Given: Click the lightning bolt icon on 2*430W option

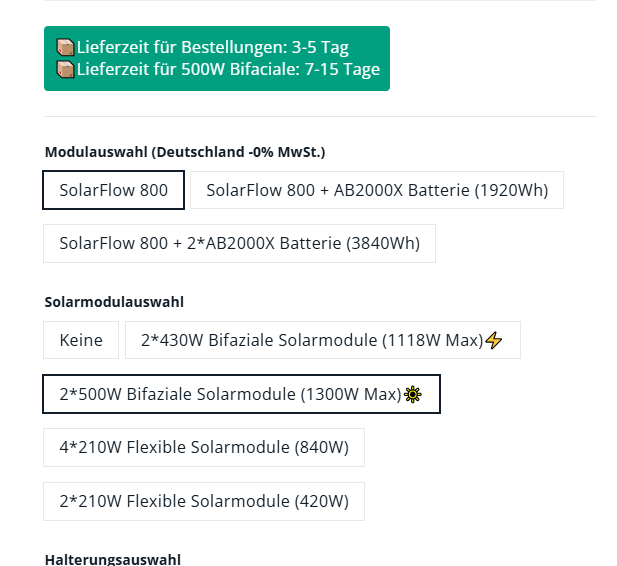Looking at the screenshot, I should (494, 341).
